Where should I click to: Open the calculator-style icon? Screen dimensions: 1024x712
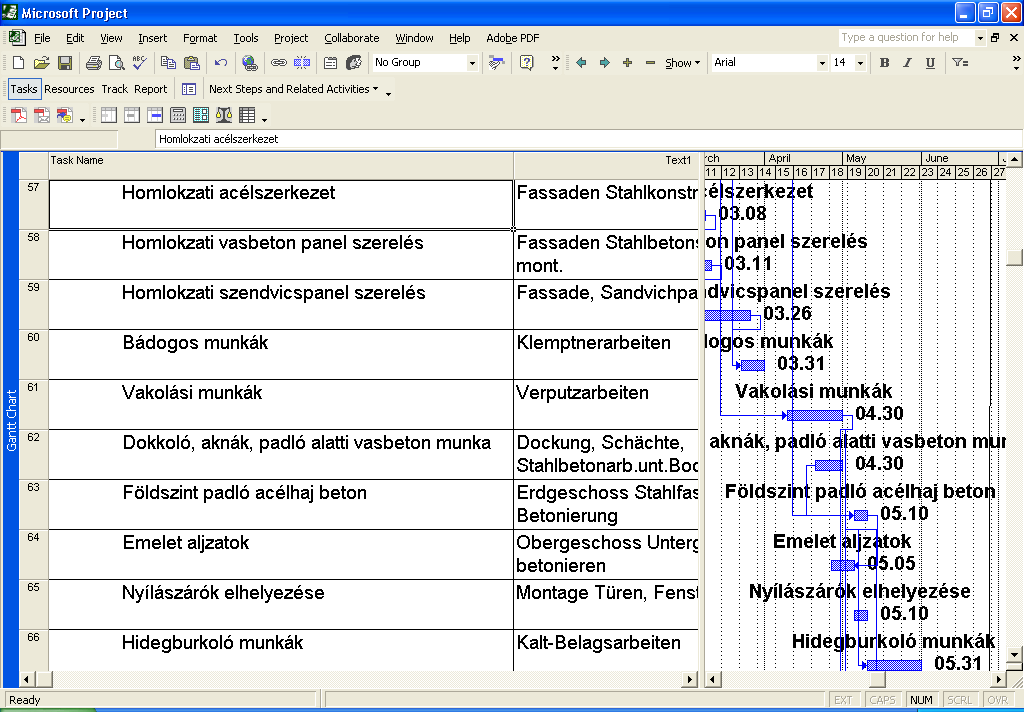click(x=178, y=116)
